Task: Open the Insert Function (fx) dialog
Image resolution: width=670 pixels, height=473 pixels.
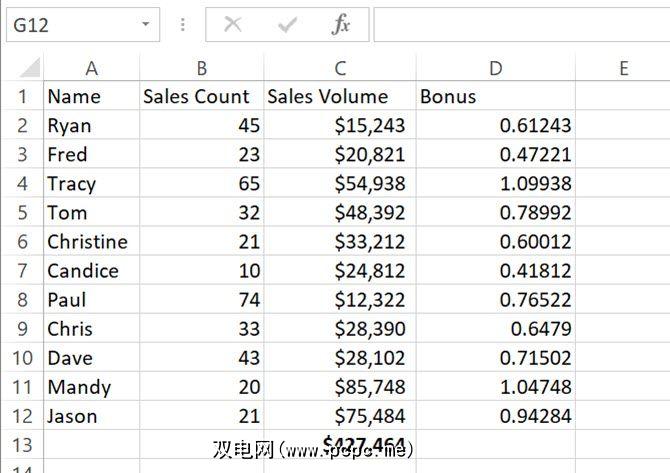Action: coord(341,25)
